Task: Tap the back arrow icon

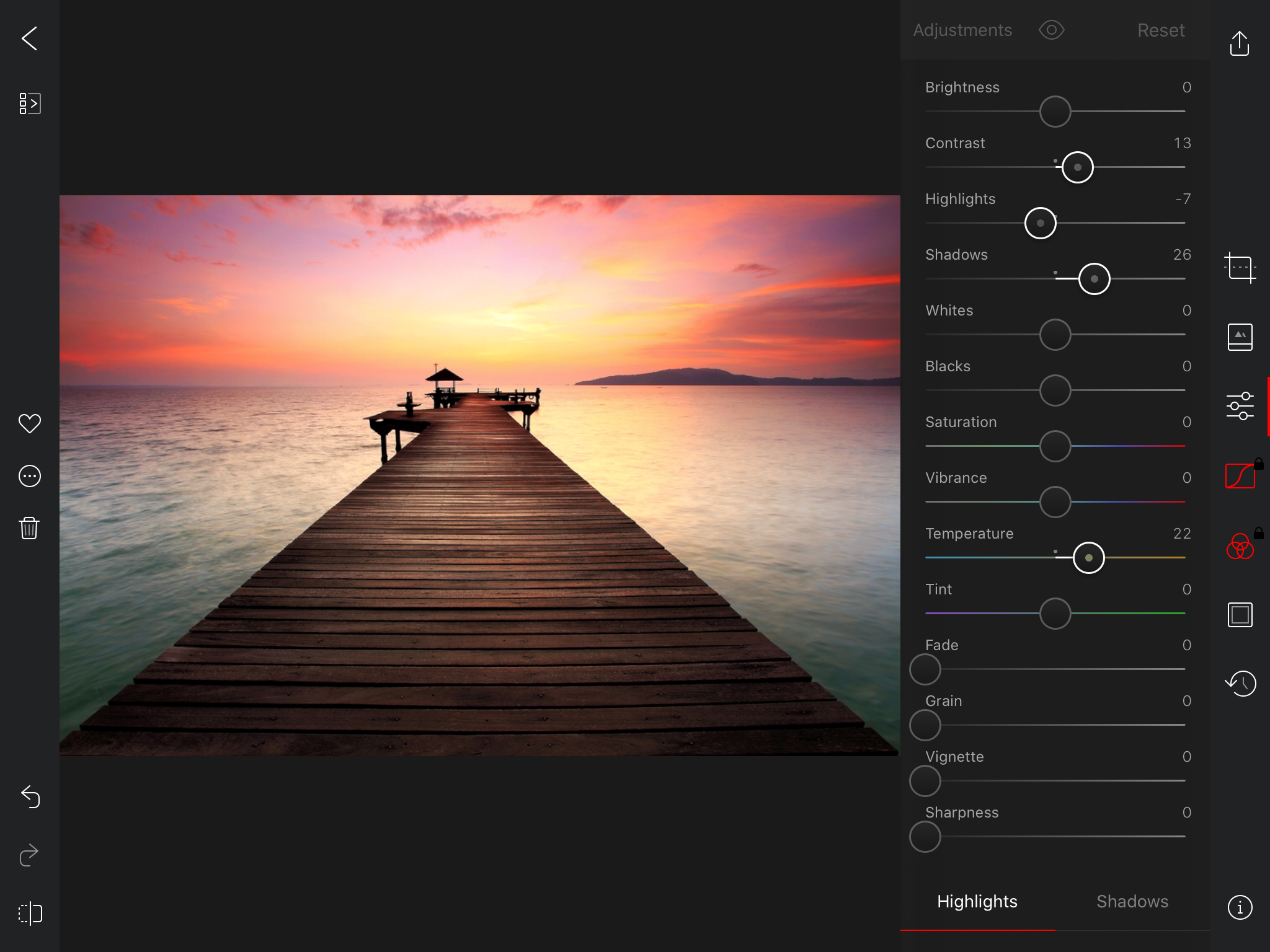Action: [30, 38]
